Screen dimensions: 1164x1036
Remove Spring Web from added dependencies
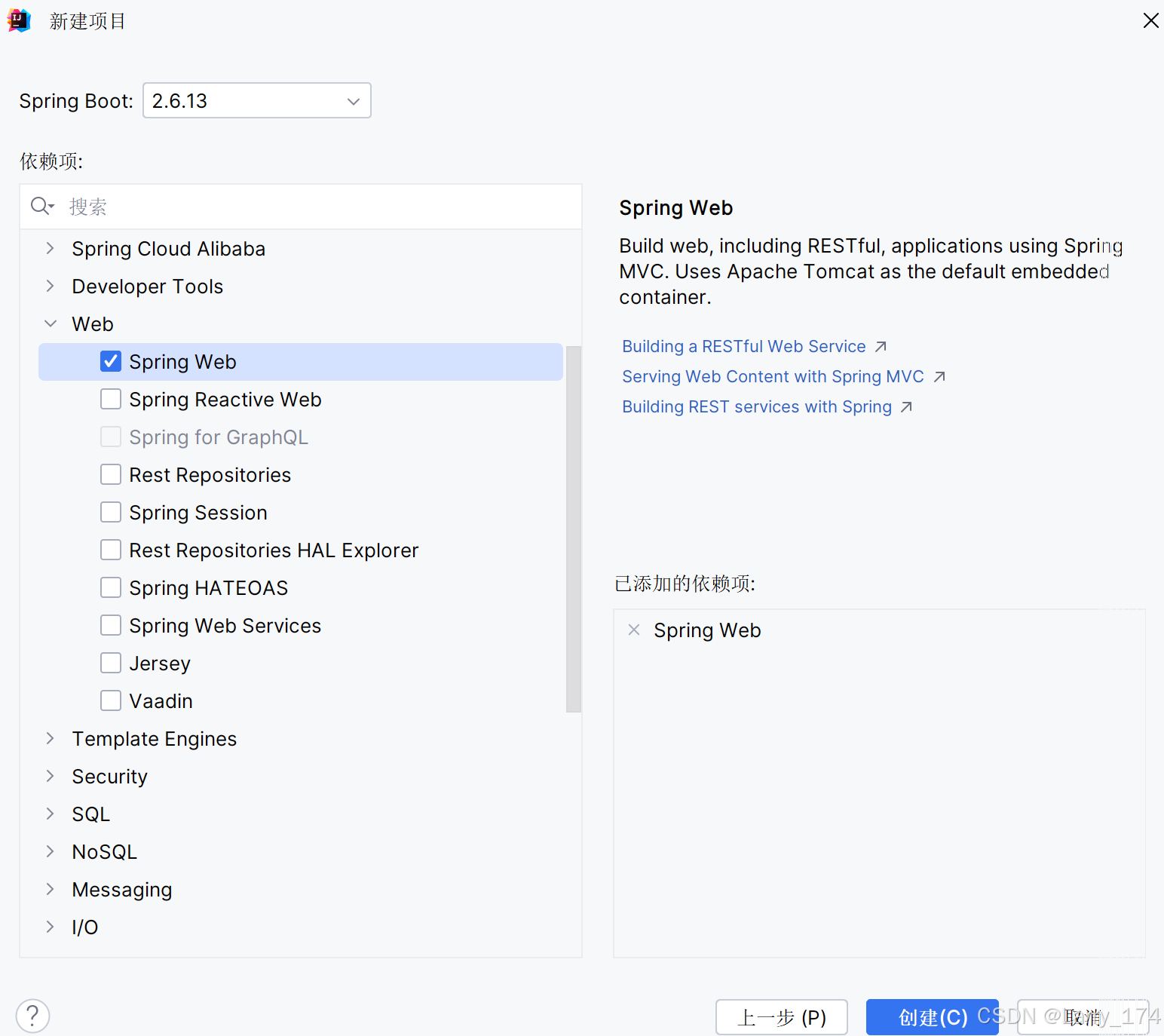pos(634,630)
